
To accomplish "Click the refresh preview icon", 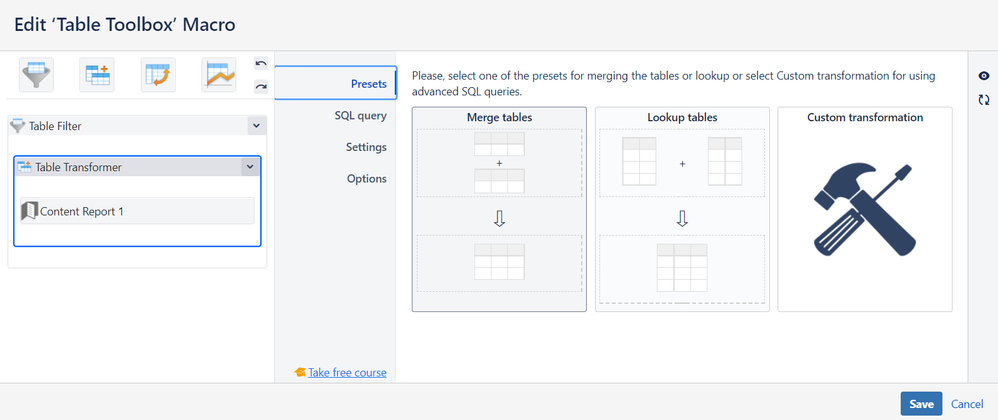I will (984, 100).
